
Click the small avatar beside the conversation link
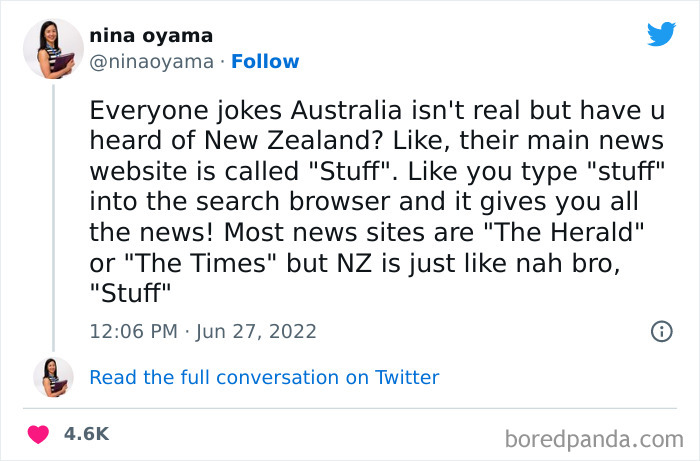(x=53, y=378)
